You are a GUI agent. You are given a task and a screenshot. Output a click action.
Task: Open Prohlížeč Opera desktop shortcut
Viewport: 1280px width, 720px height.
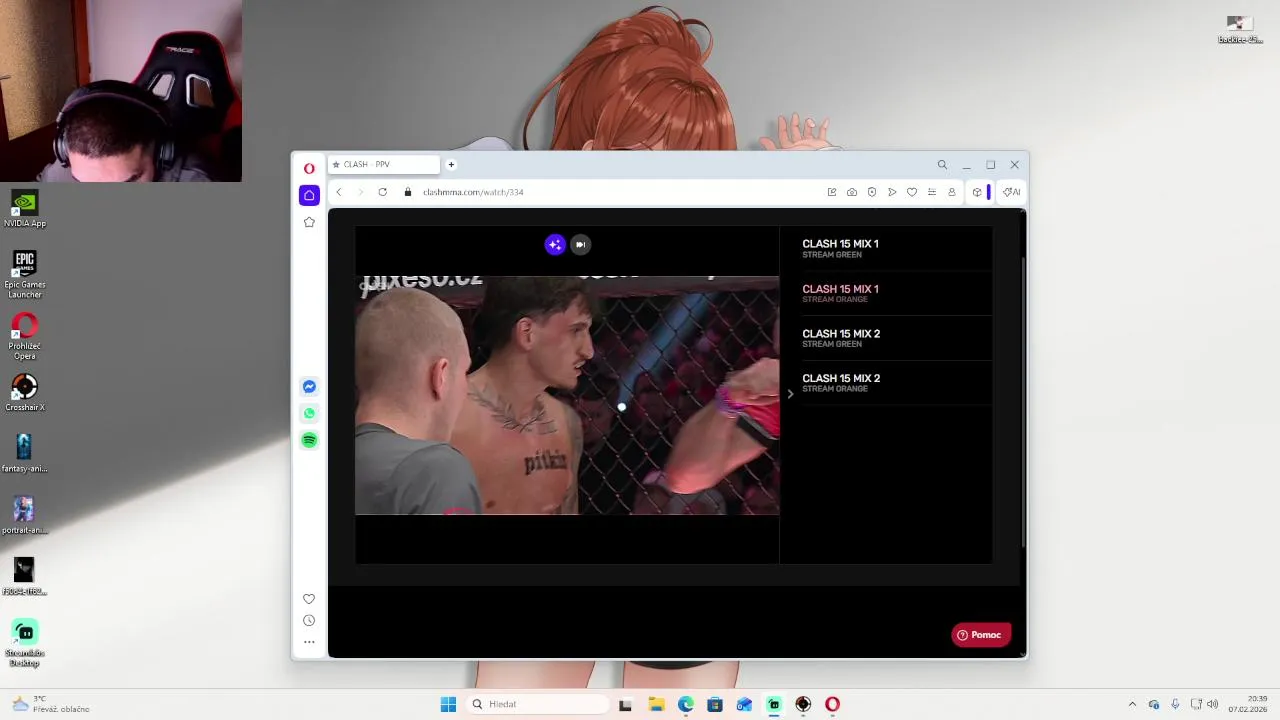24,336
